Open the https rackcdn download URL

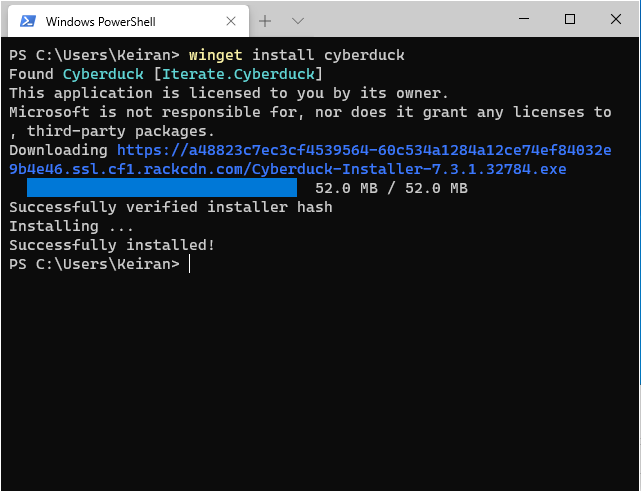pos(310,160)
